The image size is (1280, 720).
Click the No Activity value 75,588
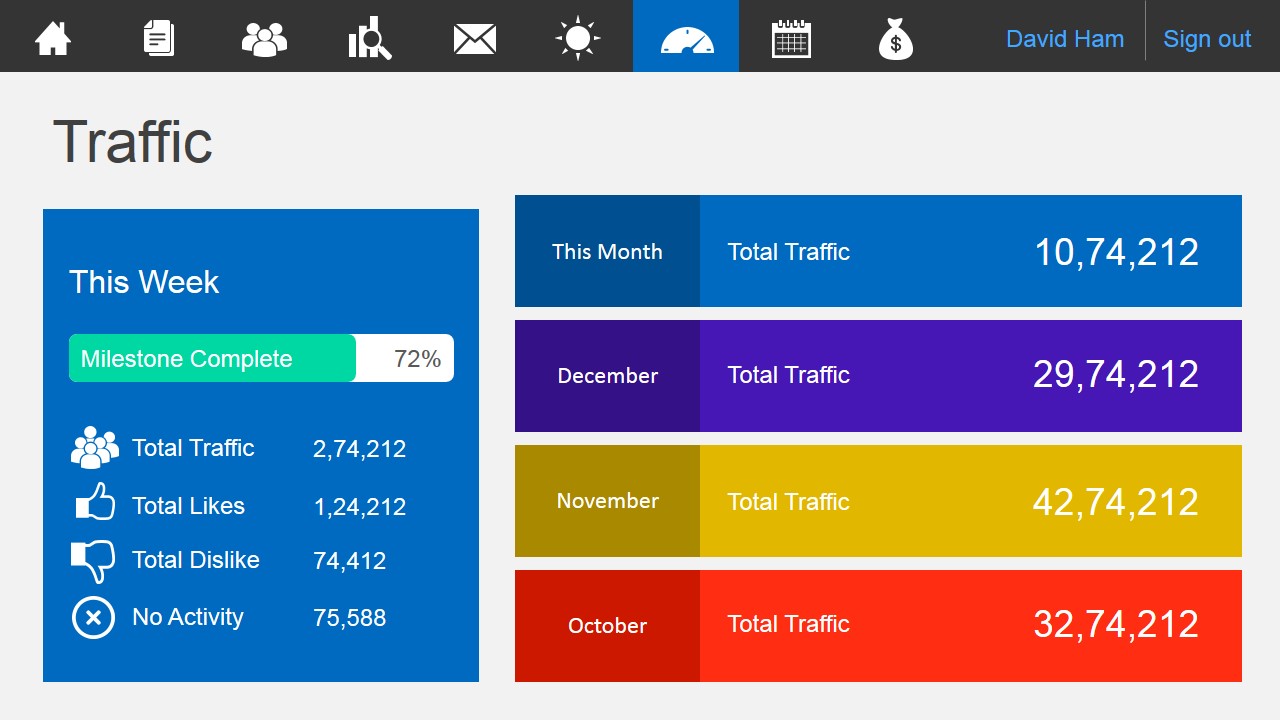[x=350, y=618]
